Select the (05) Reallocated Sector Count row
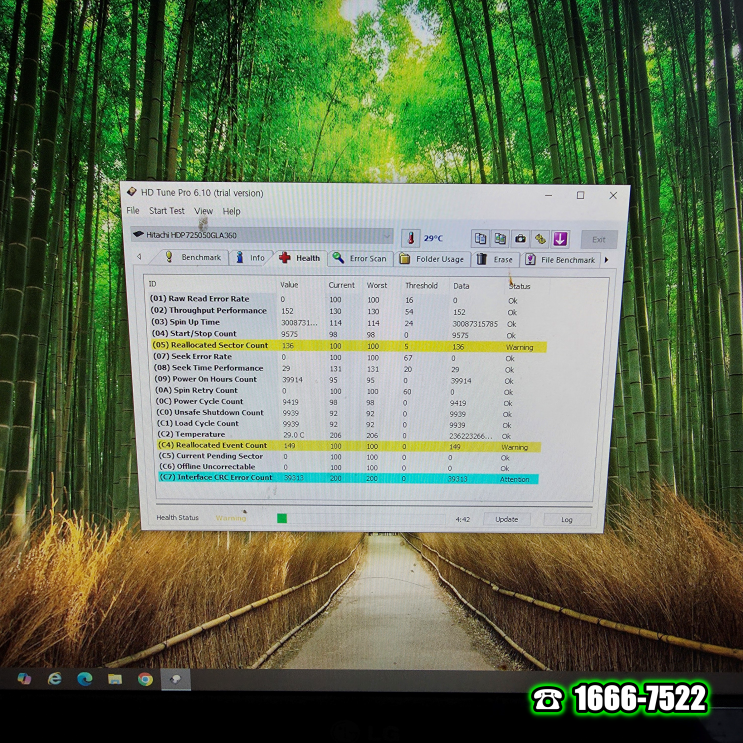743x743 pixels. click(349, 346)
